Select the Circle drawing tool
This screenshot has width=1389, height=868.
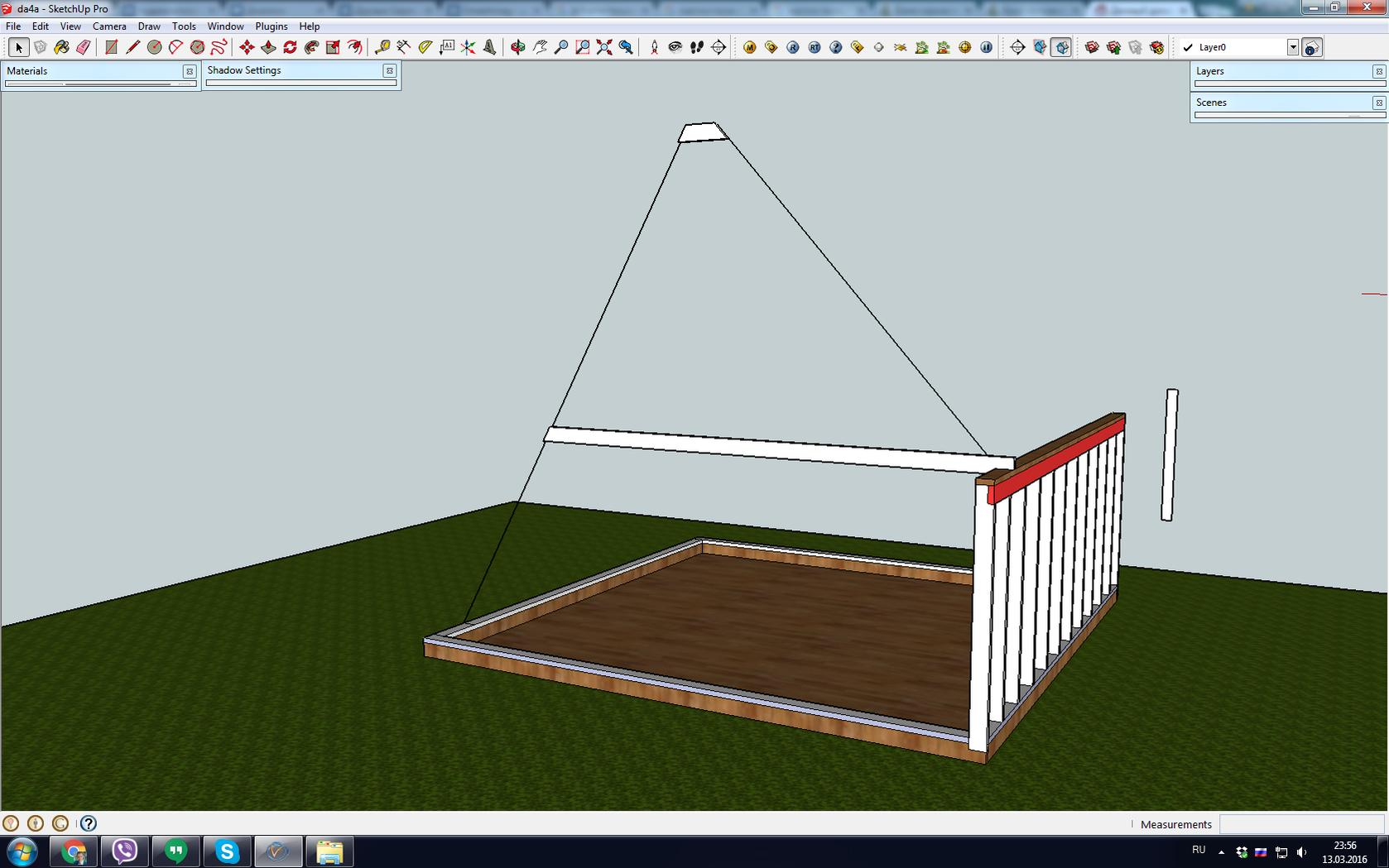(x=154, y=47)
